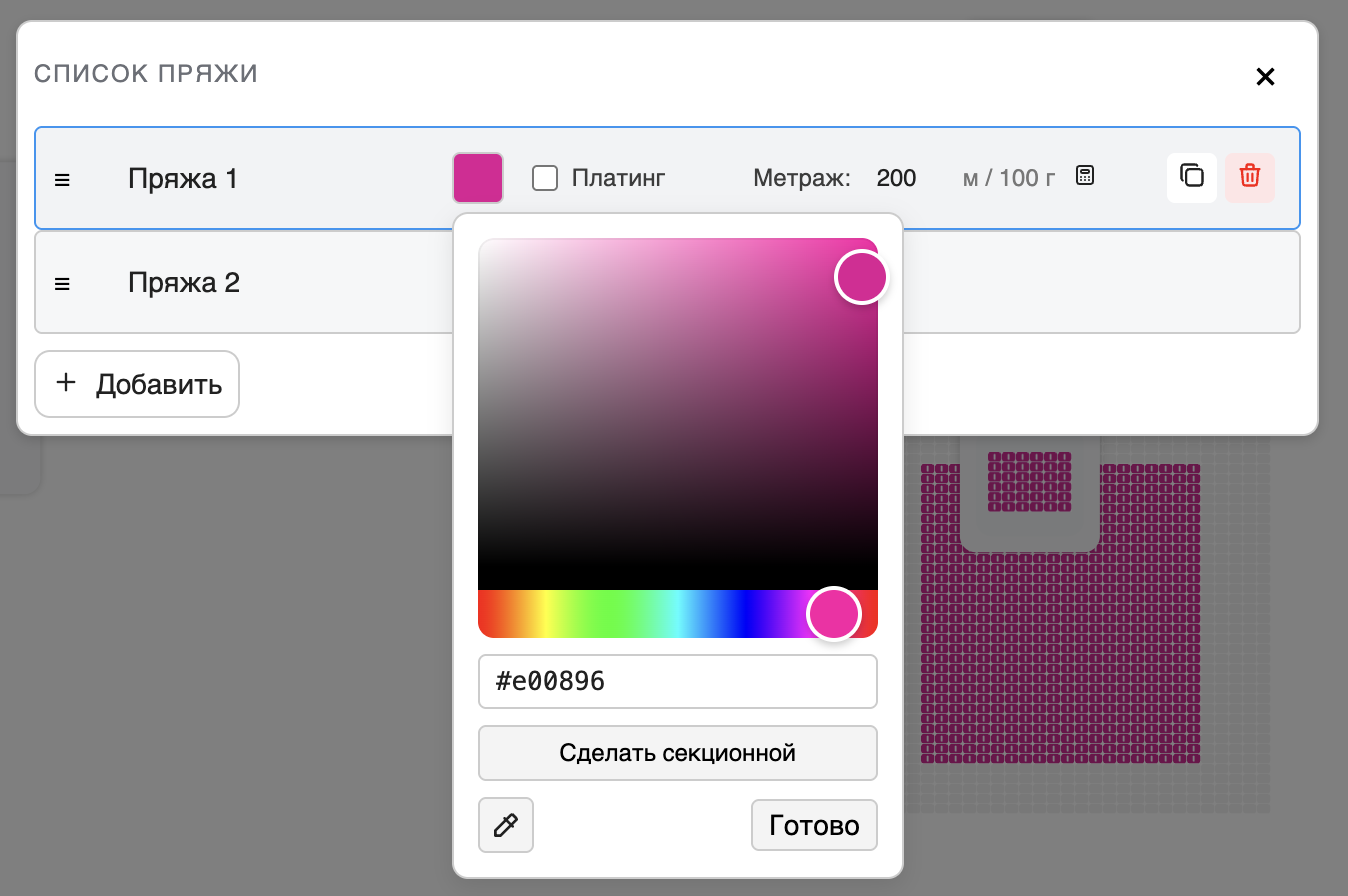Viewport: 1348px width, 896px height.
Task: Click the saturation picker handle
Action: [862, 277]
